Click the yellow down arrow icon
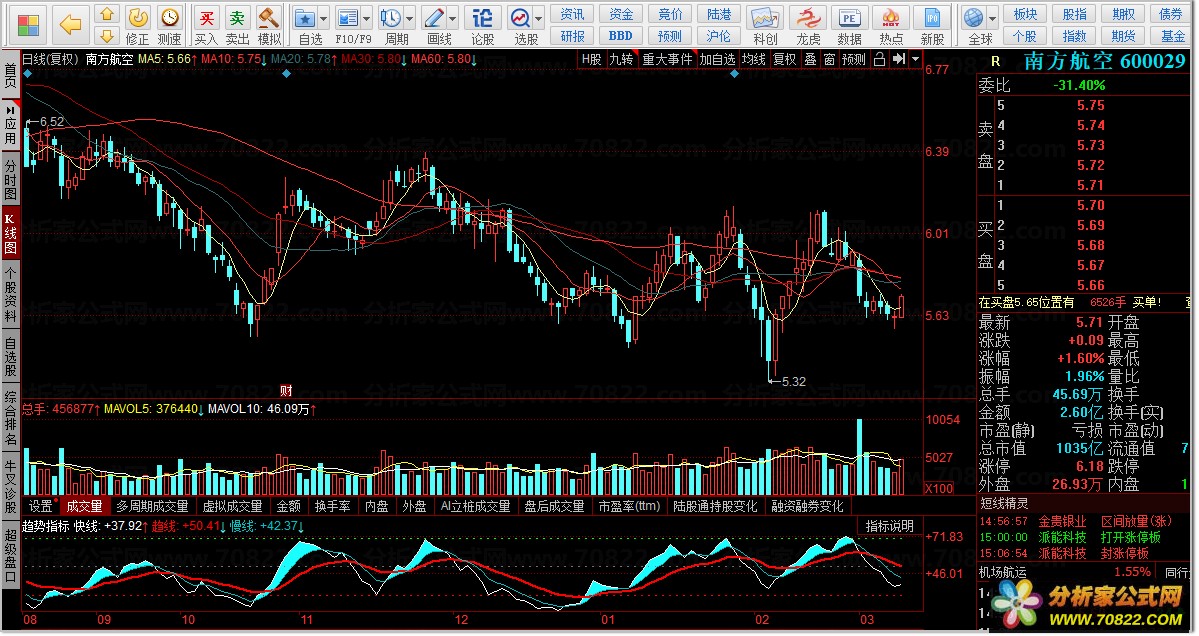The image size is (1199, 636). 107,35
